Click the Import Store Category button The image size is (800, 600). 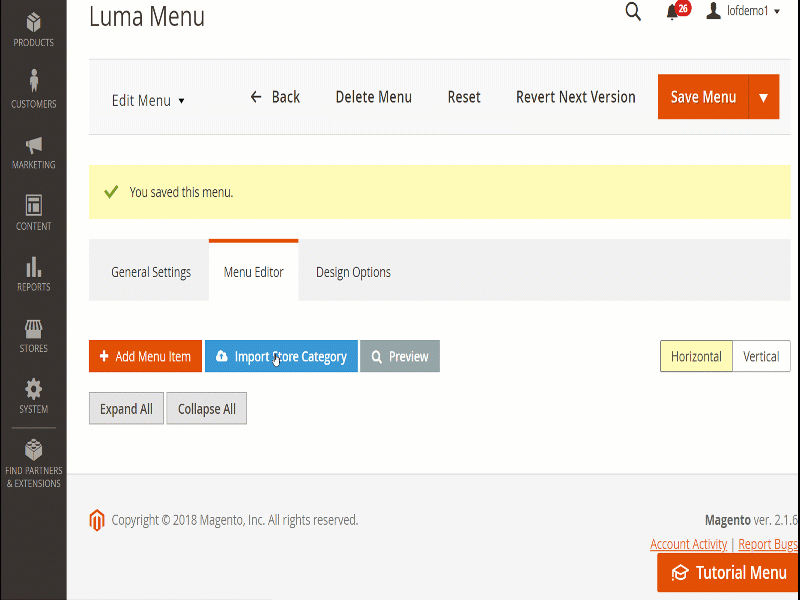tap(281, 357)
